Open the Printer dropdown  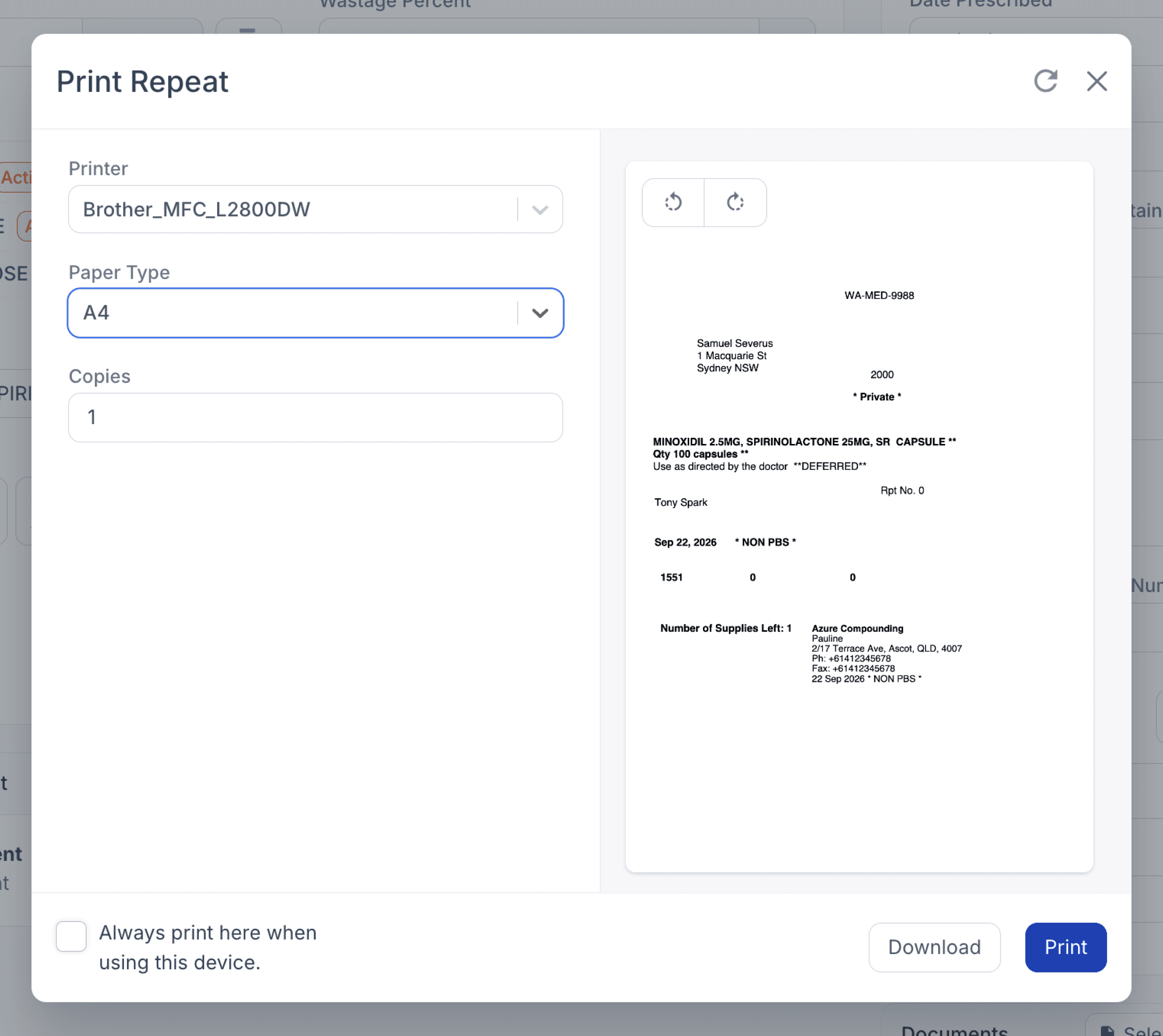click(x=316, y=209)
